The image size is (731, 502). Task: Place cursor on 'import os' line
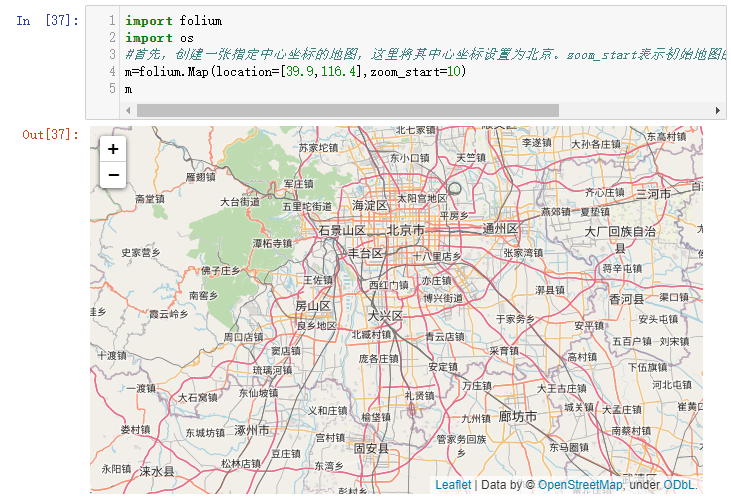159,38
